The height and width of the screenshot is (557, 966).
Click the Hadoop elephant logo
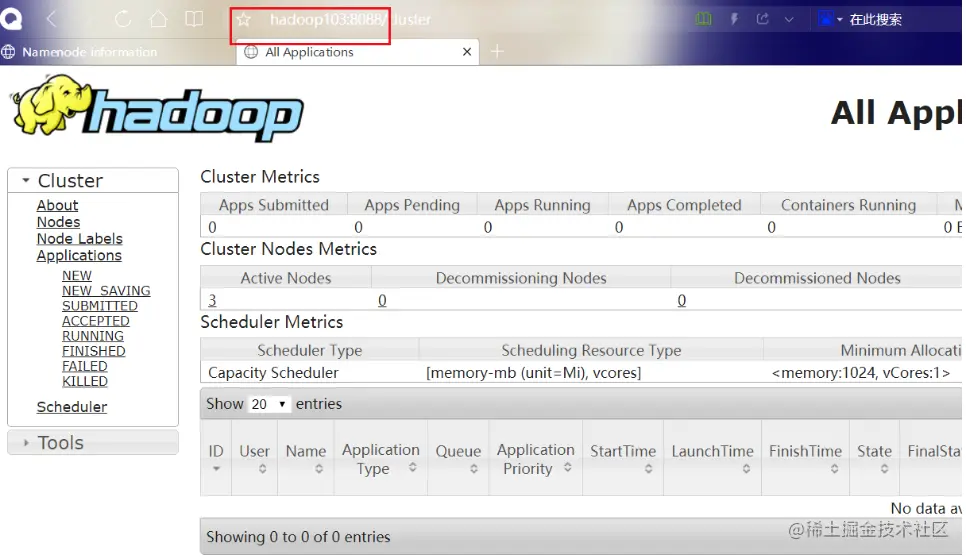coord(157,107)
